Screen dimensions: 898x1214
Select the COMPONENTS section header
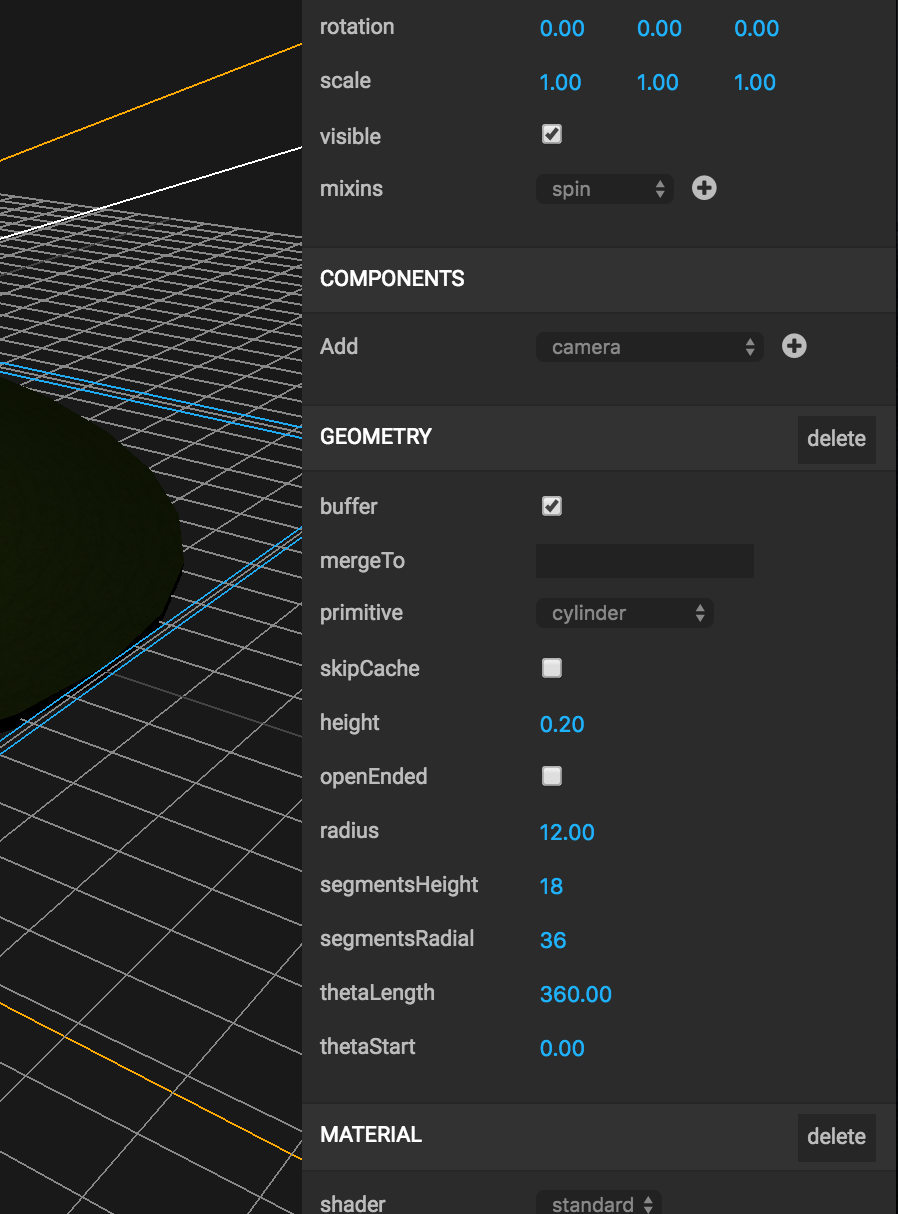(x=391, y=279)
